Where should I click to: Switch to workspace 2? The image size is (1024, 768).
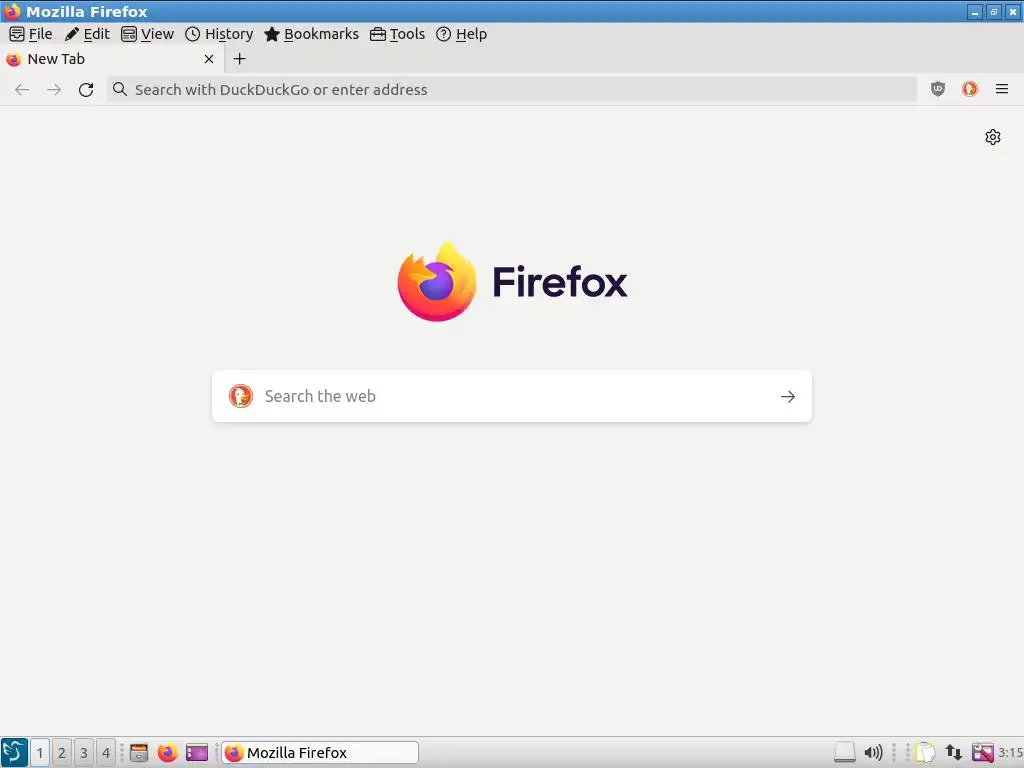pyautogui.click(x=62, y=752)
